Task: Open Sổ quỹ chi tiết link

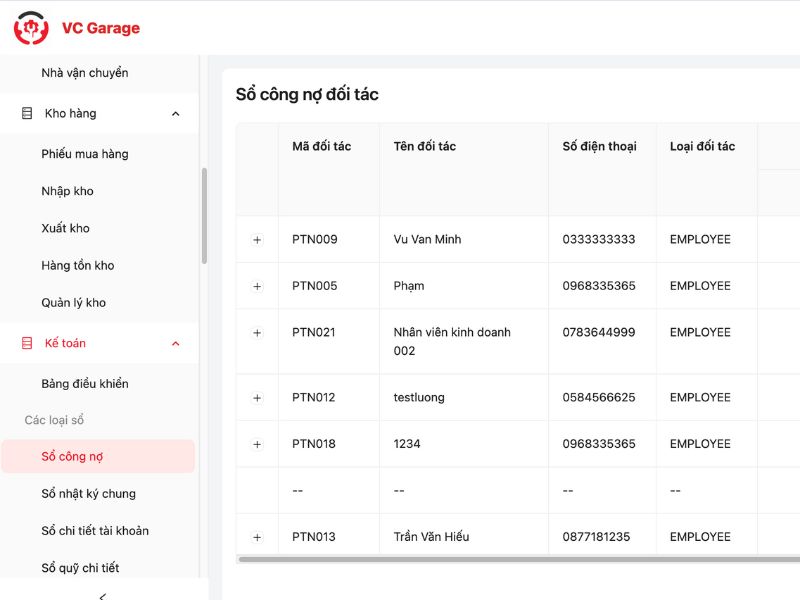Action: coord(80,568)
